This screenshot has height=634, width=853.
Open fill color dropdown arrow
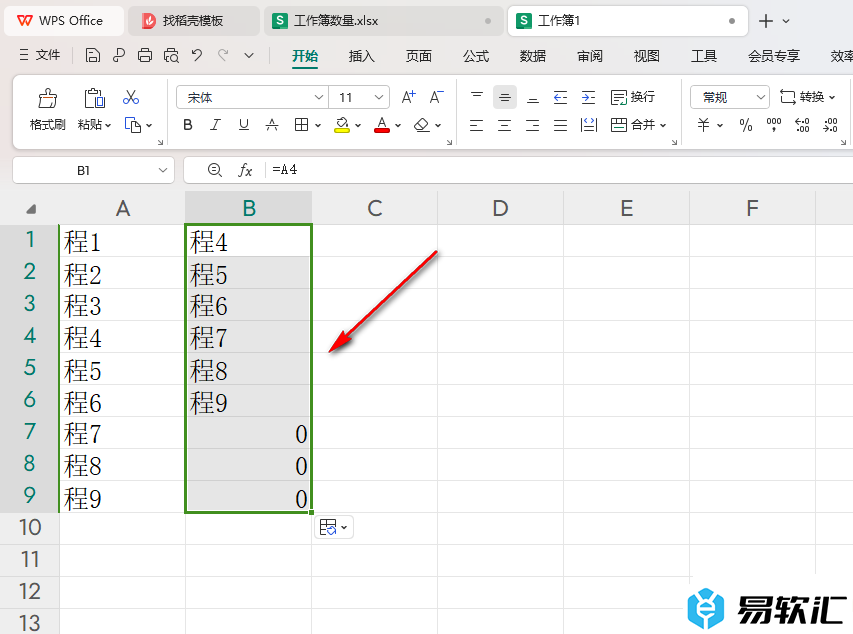(358, 126)
